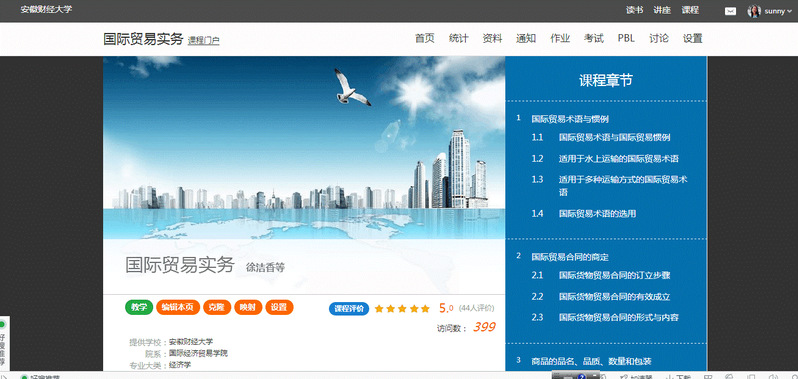Click the 克隆 clone button

tap(217, 307)
